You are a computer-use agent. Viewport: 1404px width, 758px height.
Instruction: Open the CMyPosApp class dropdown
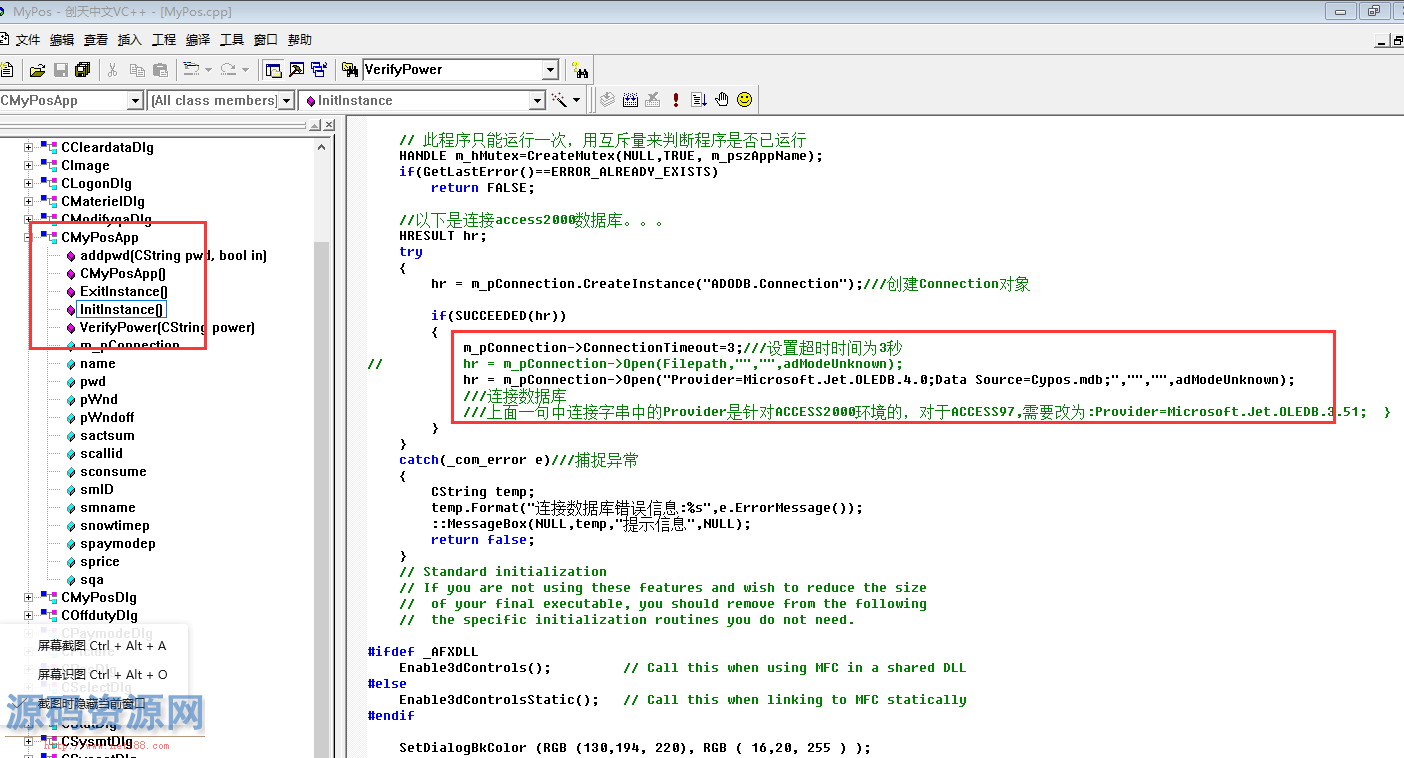135,101
